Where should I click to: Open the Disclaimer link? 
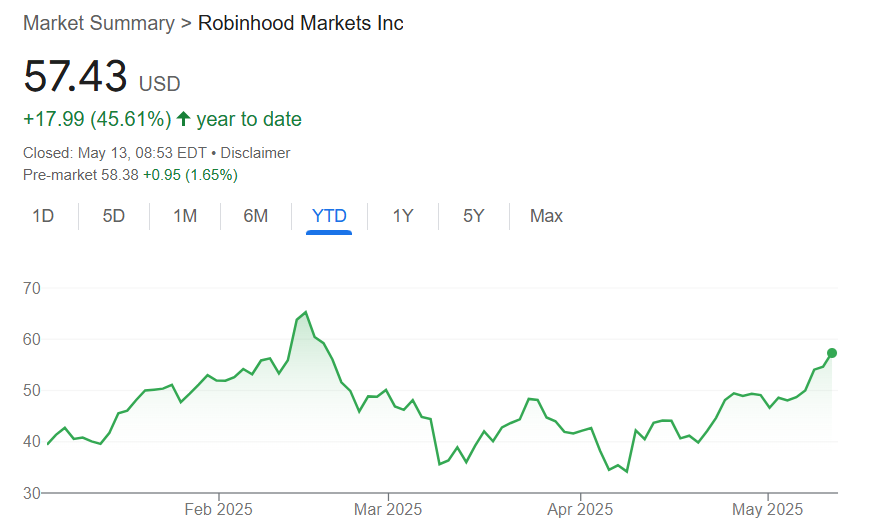[x=255, y=153]
